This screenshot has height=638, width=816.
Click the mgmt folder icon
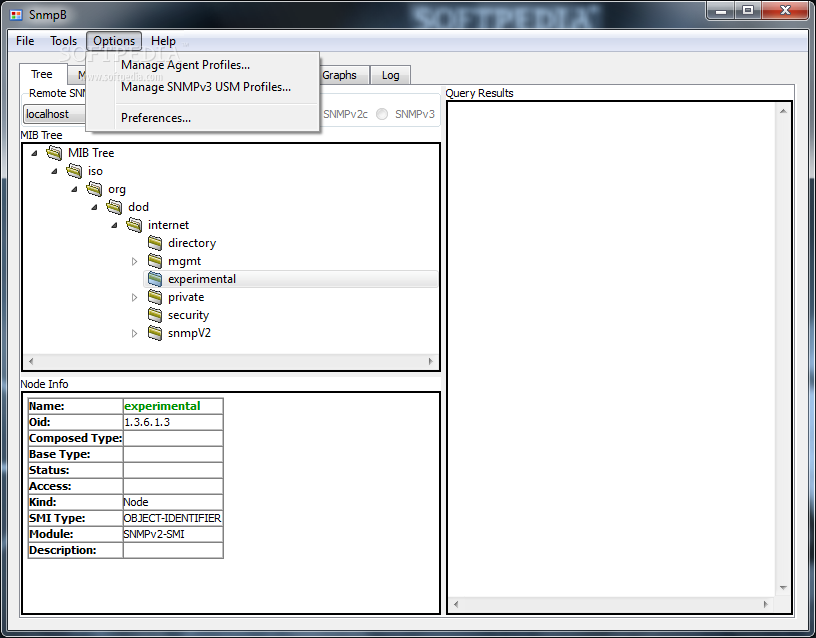tap(155, 261)
